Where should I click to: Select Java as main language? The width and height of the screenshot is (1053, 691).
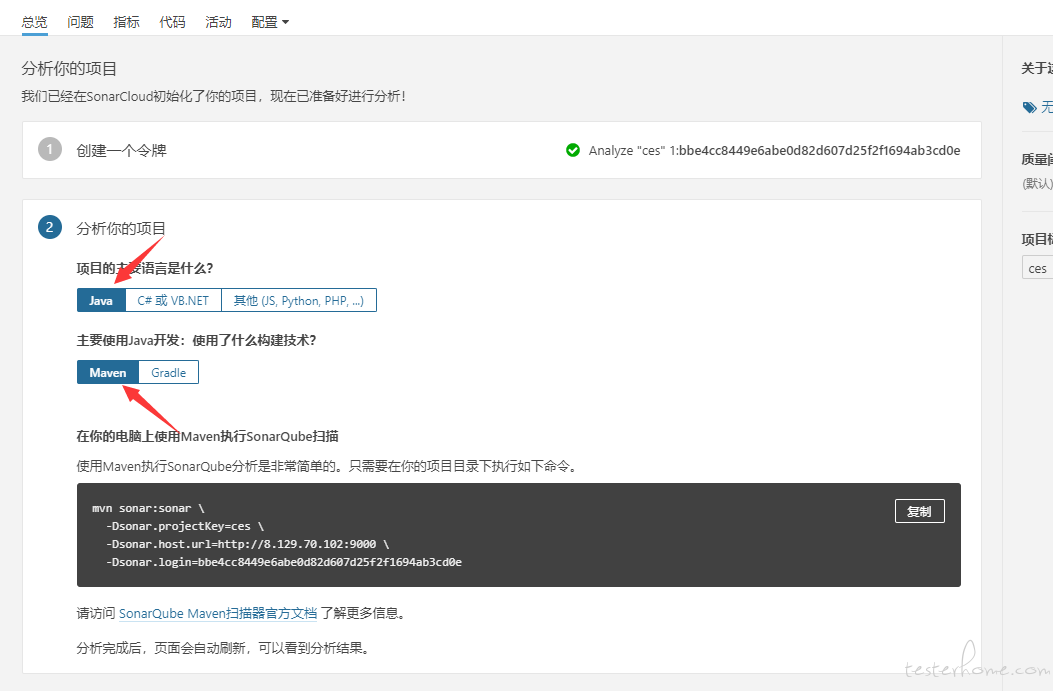(101, 300)
